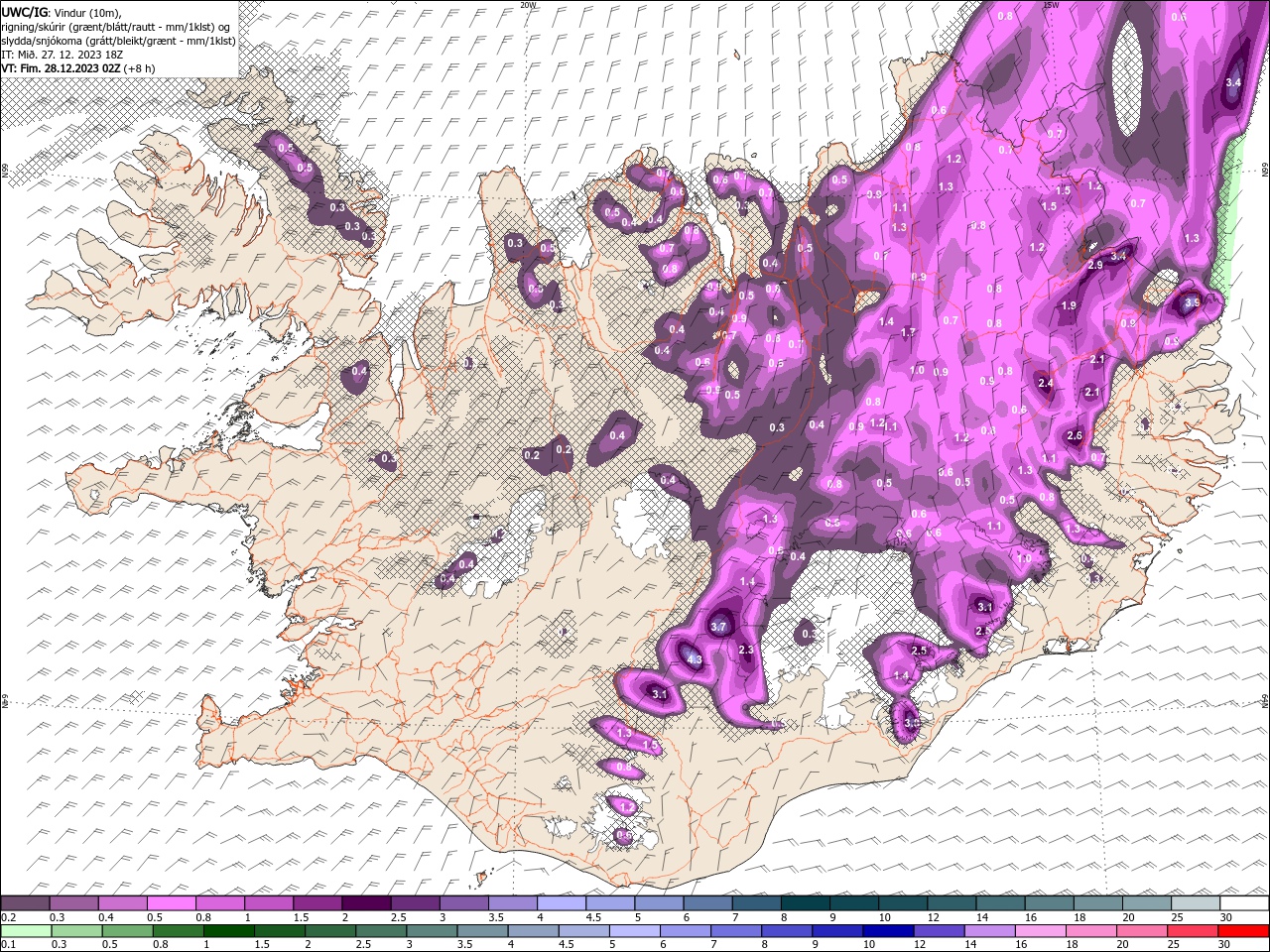Pick the dark teal 8 swatch in upper legend
Screen dimensions: 1270x952
[806, 903]
